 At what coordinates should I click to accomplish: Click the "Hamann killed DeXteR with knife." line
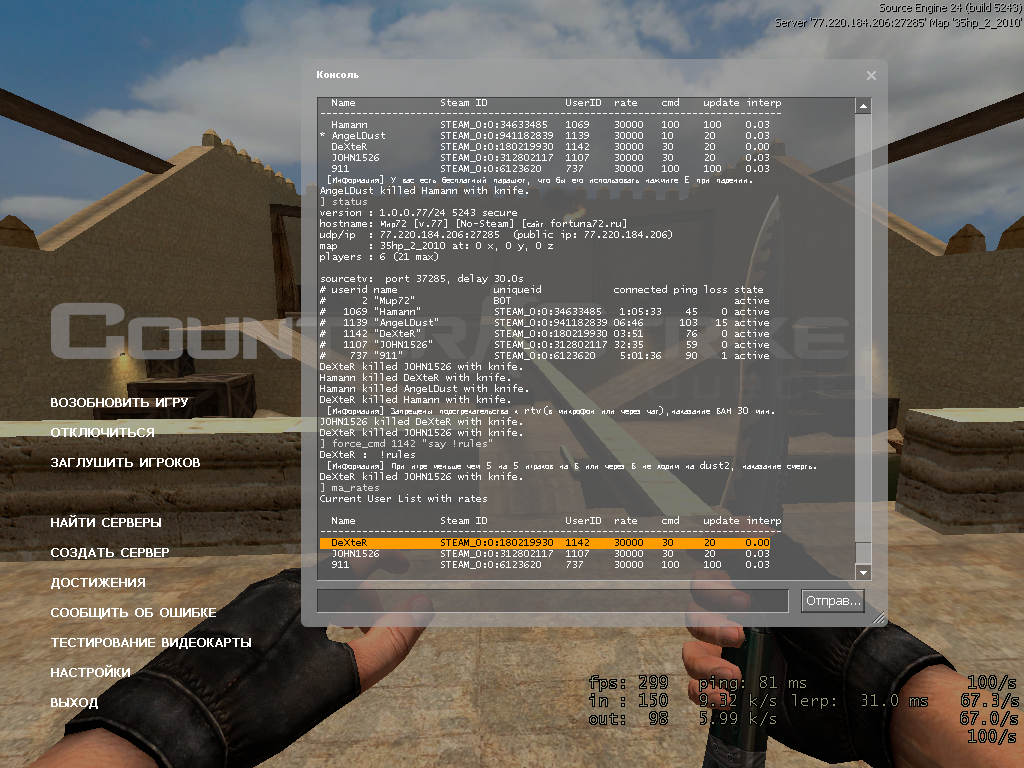(x=415, y=377)
